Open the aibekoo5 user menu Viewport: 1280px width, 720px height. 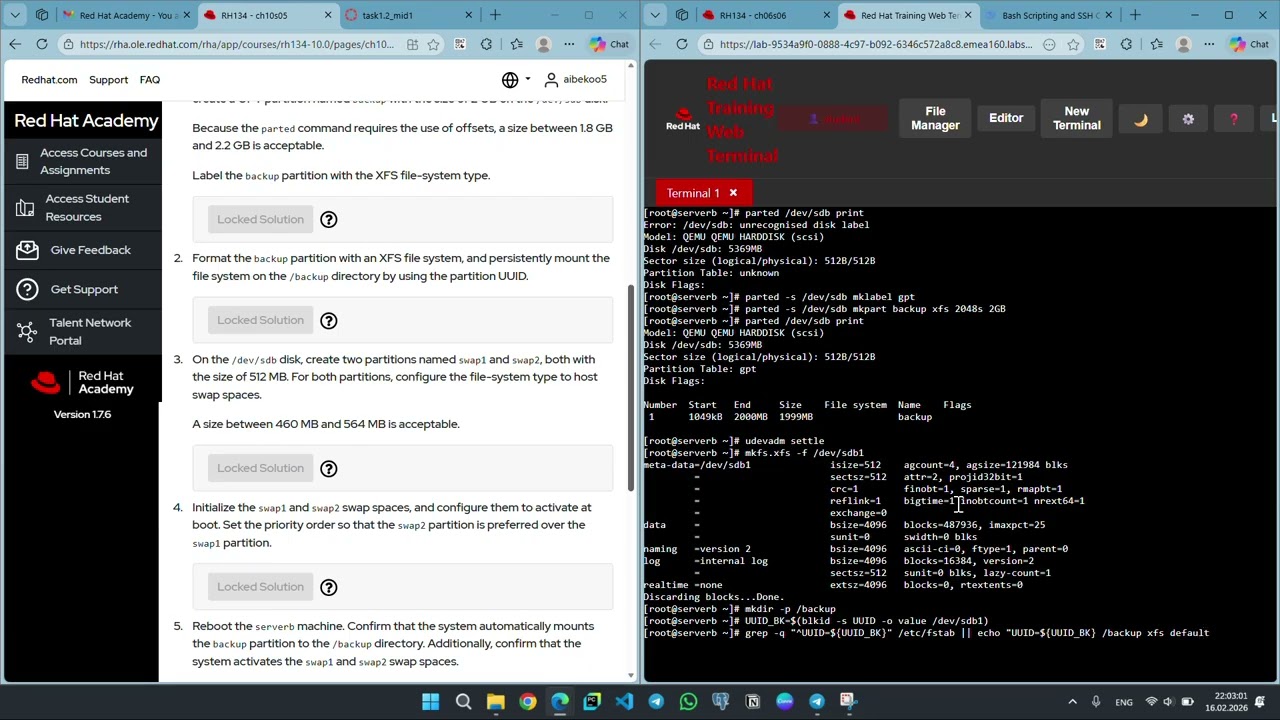pyautogui.click(x=575, y=79)
